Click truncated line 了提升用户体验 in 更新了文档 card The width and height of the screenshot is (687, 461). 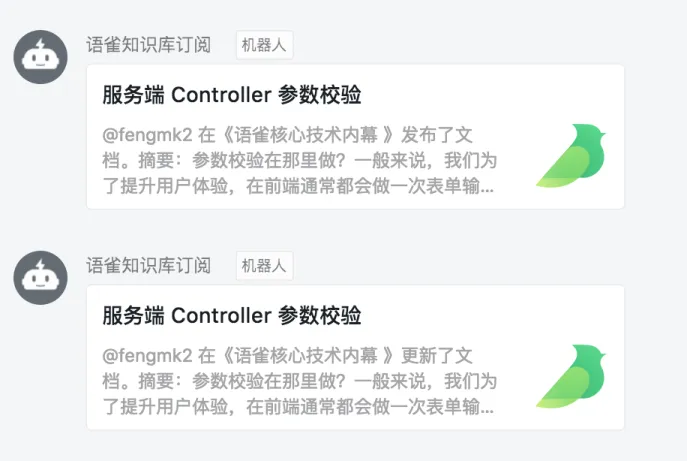[298, 407]
